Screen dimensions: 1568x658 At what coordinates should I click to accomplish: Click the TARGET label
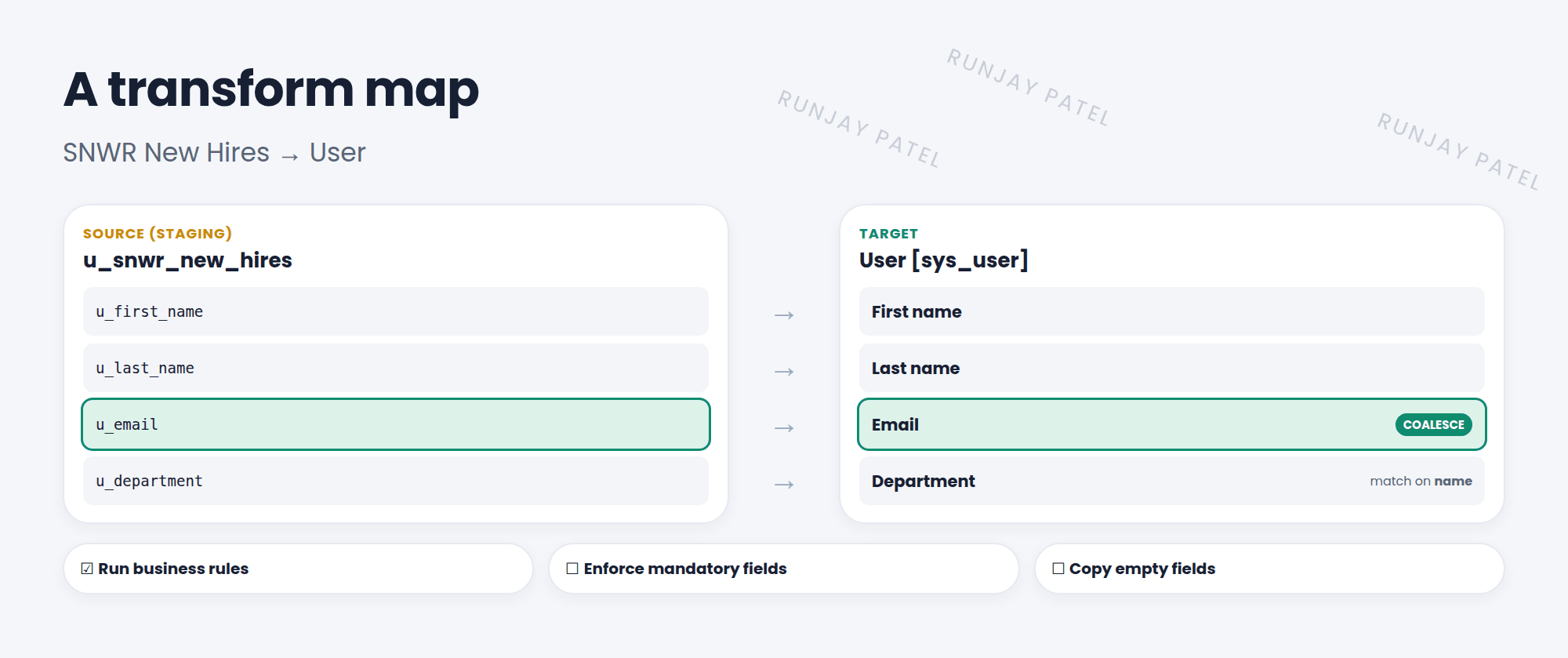888,234
